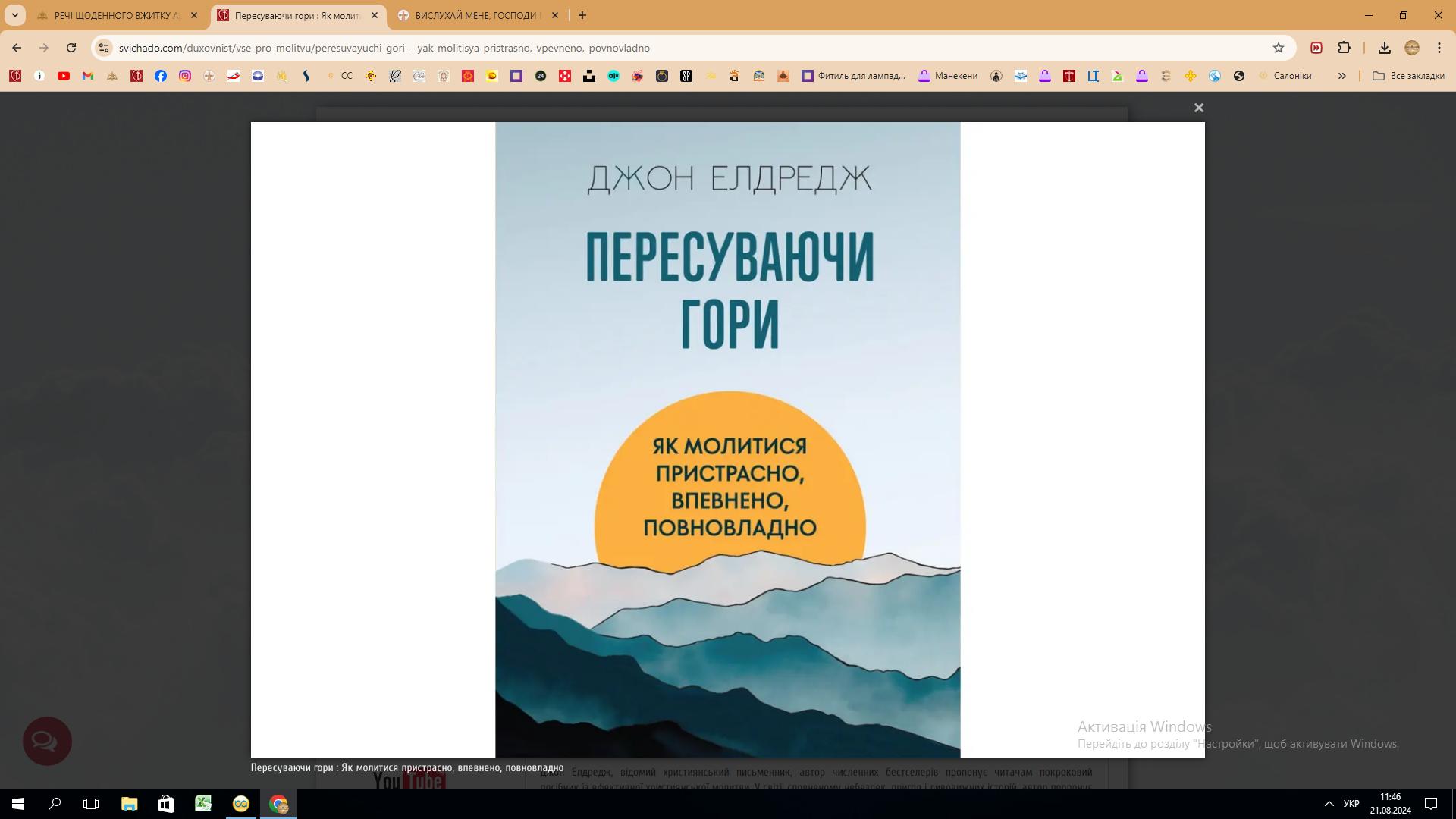This screenshot has width=1456, height=819.
Task: Switch УКР keyboard language in taskbar
Action: tap(1351, 804)
